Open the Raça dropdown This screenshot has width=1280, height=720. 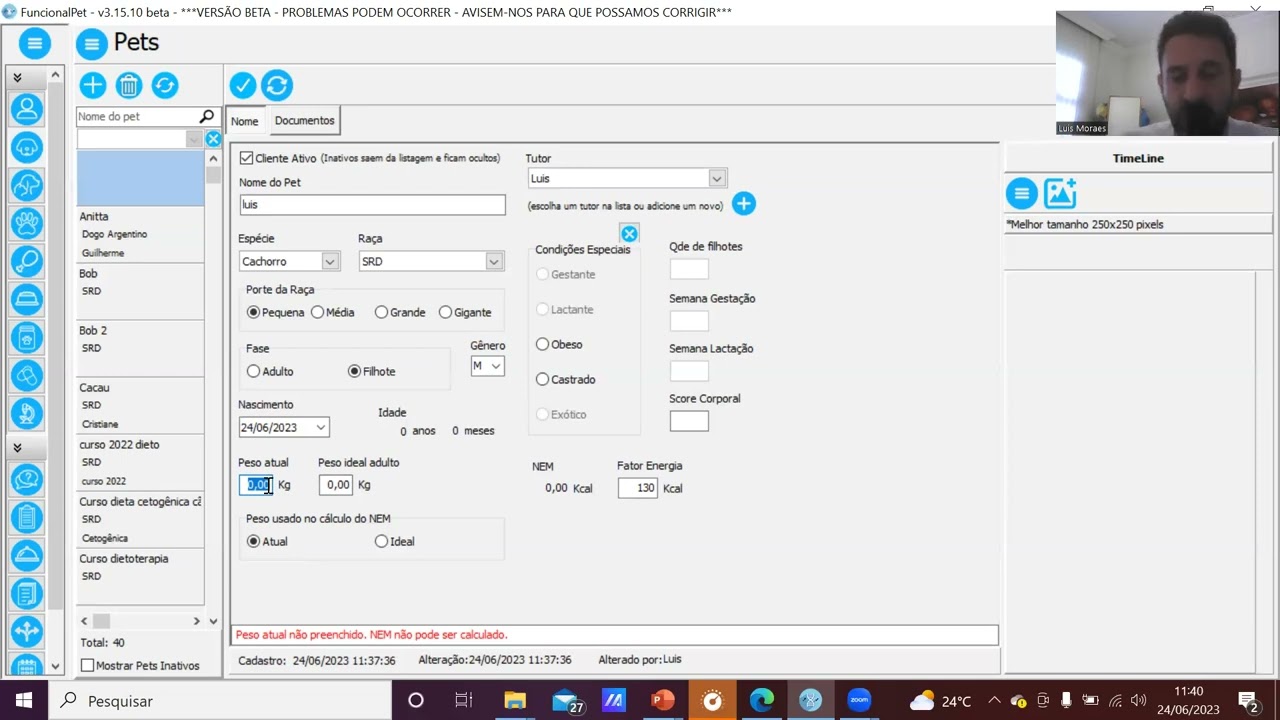pos(494,261)
